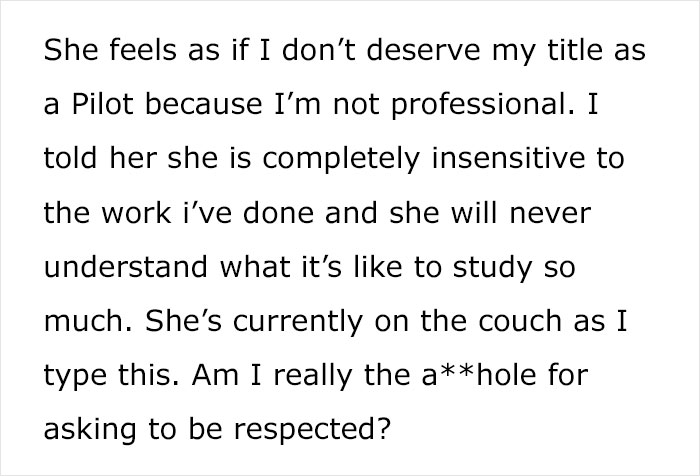Screen dimensions: 700x476
Task: Click the word "asking" on last line
Action: [x=83, y=431]
